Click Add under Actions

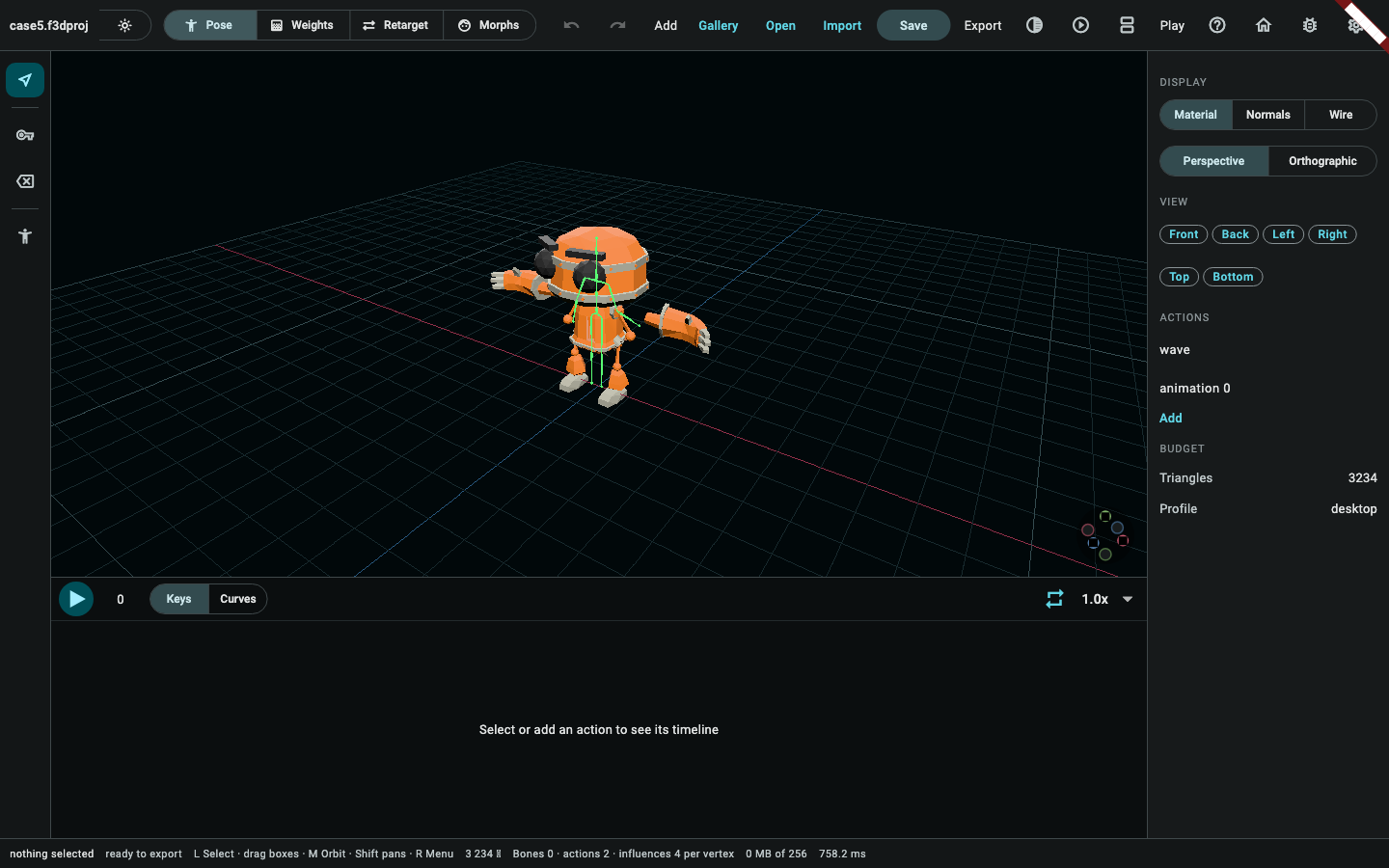tap(1171, 418)
